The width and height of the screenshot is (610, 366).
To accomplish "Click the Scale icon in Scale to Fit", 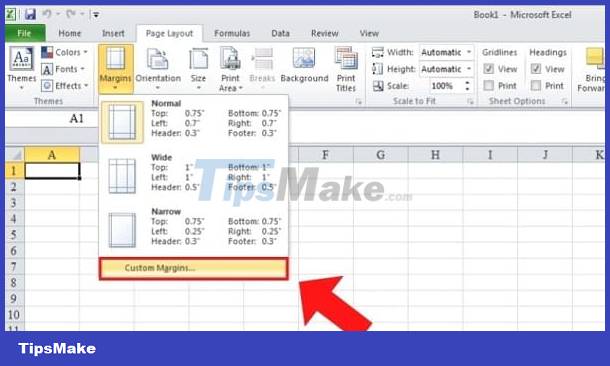I will click(378, 86).
